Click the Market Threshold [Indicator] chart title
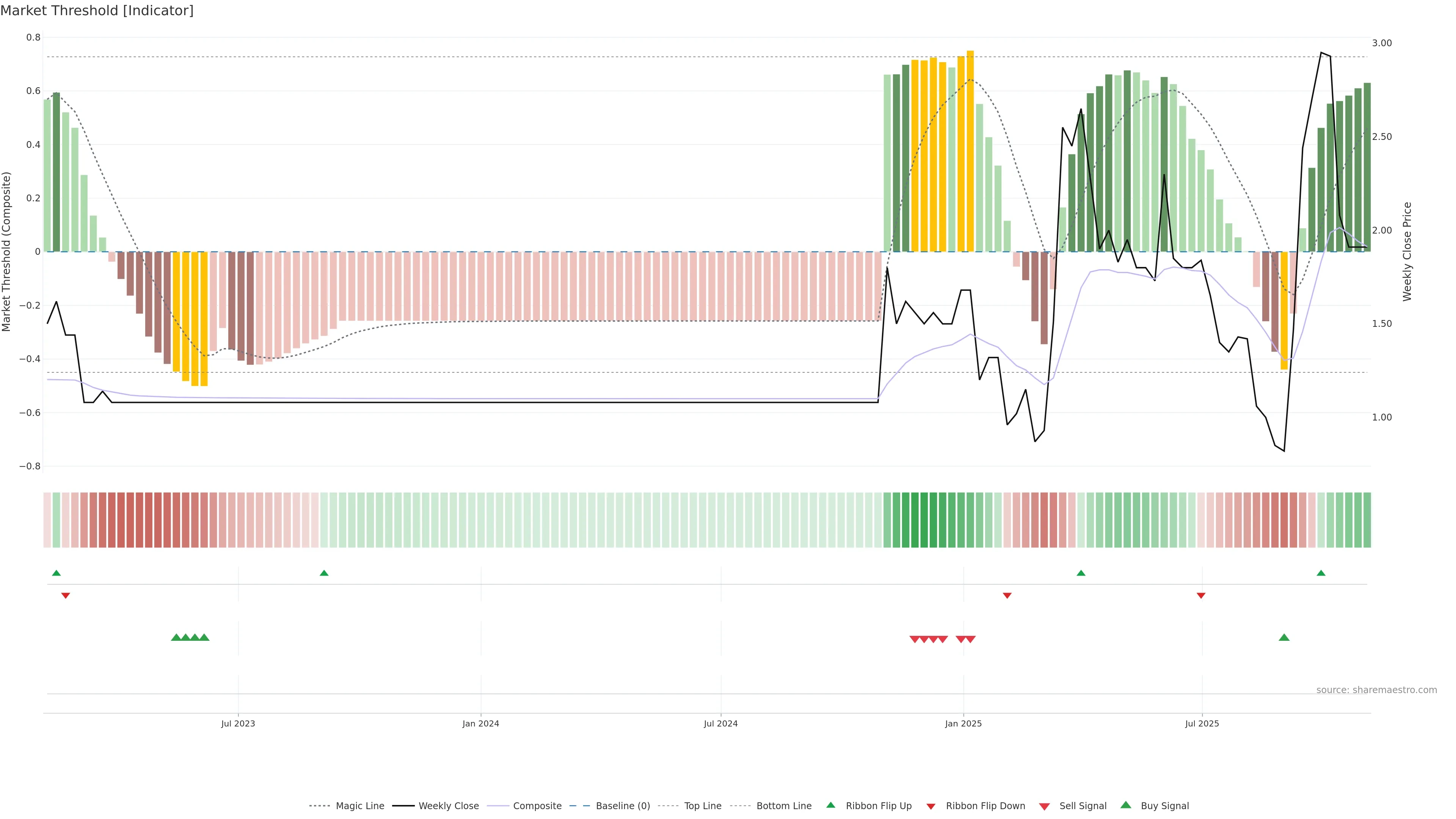Screen dimensions: 1456x819 point(97,11)
